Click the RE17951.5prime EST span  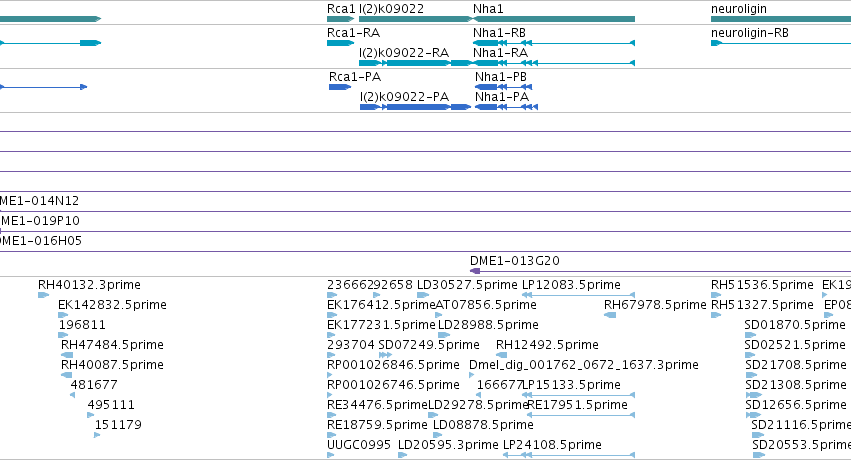tap(581, 415)
